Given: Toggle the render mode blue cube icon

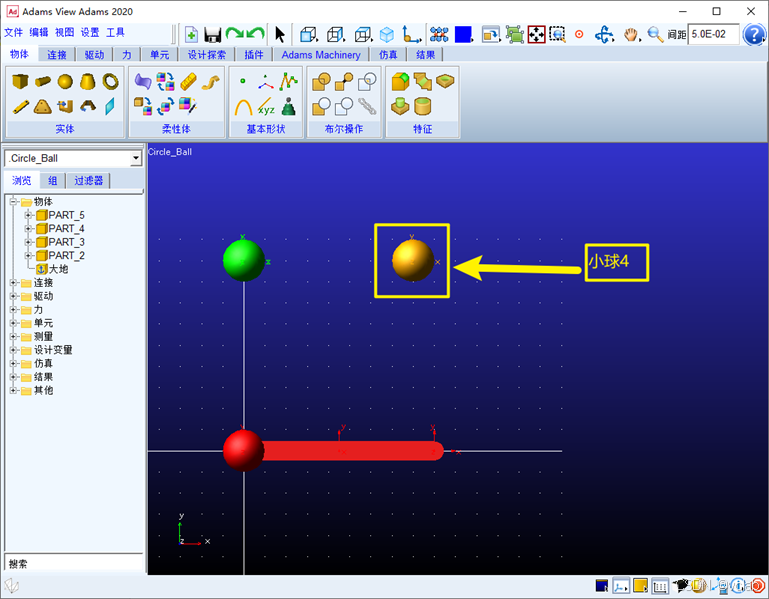Looking at the screenshot, I should tap(387, 34).
